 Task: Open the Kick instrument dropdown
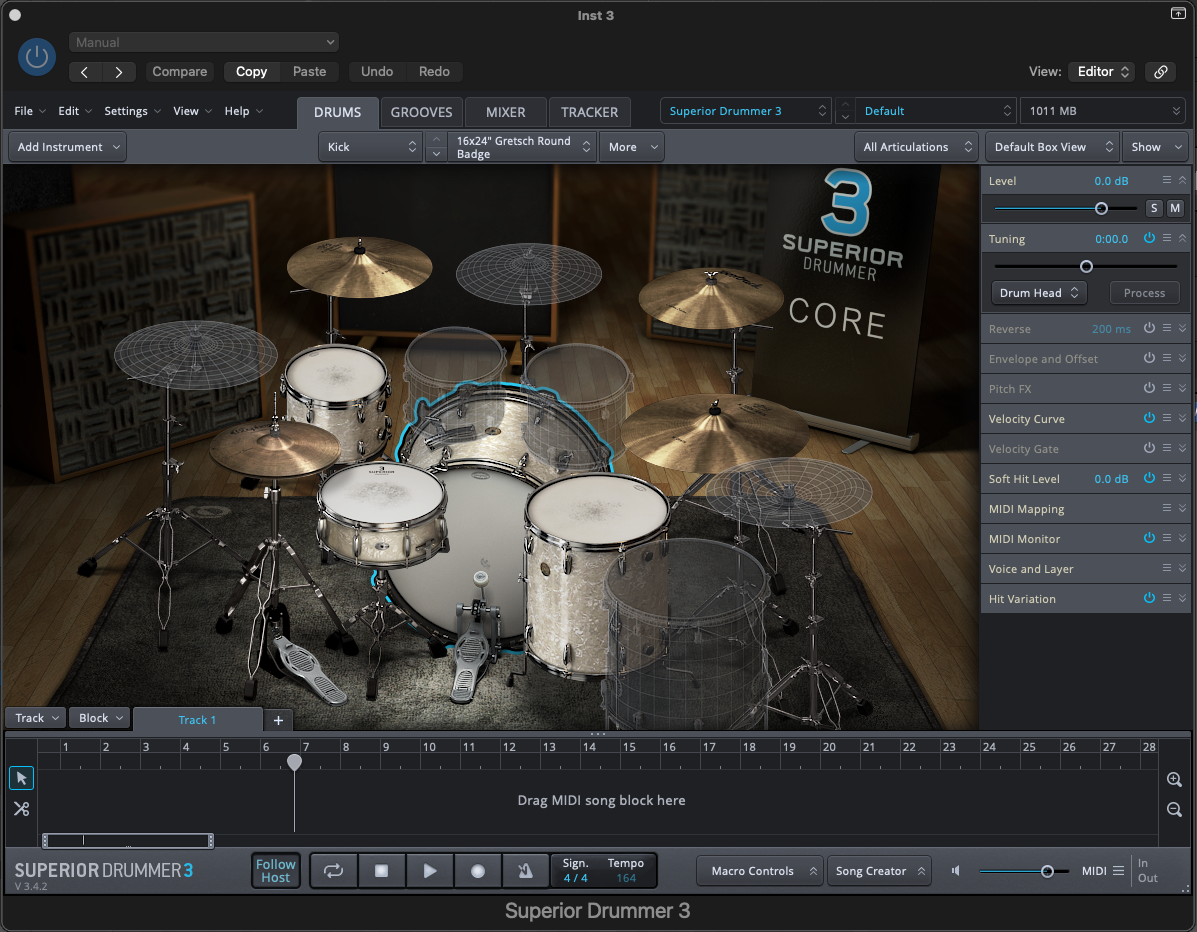pos(369,146)
